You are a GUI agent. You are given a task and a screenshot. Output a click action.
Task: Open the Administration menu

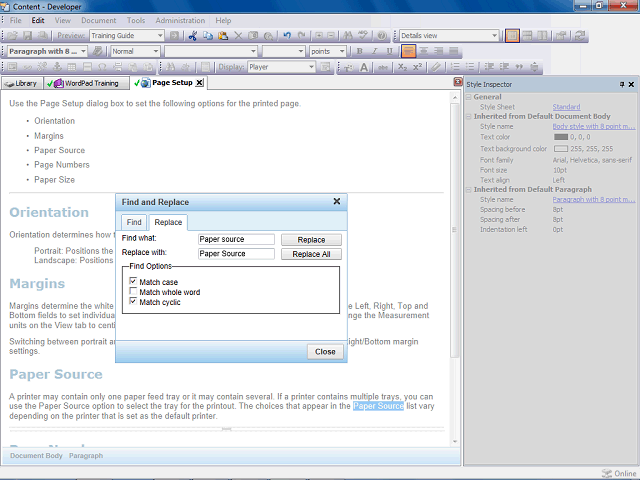tap(180, 20)
